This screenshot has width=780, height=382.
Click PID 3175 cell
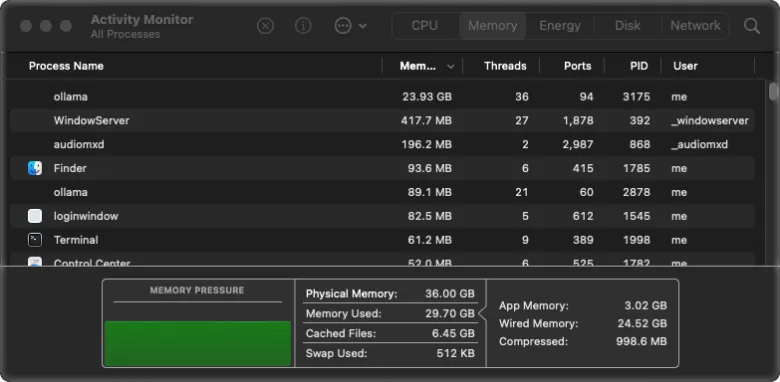coord(636,96)
